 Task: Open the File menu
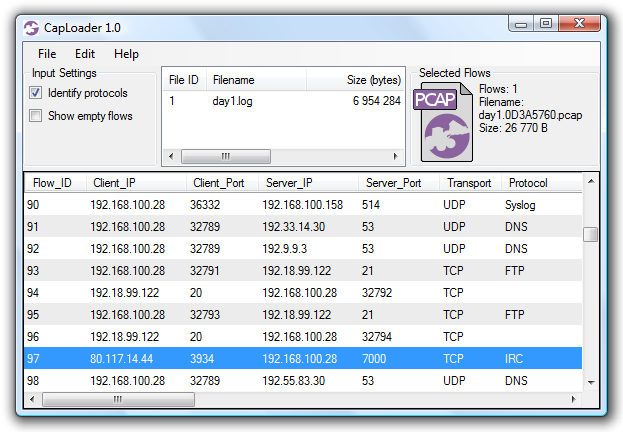tap(47, 54)
